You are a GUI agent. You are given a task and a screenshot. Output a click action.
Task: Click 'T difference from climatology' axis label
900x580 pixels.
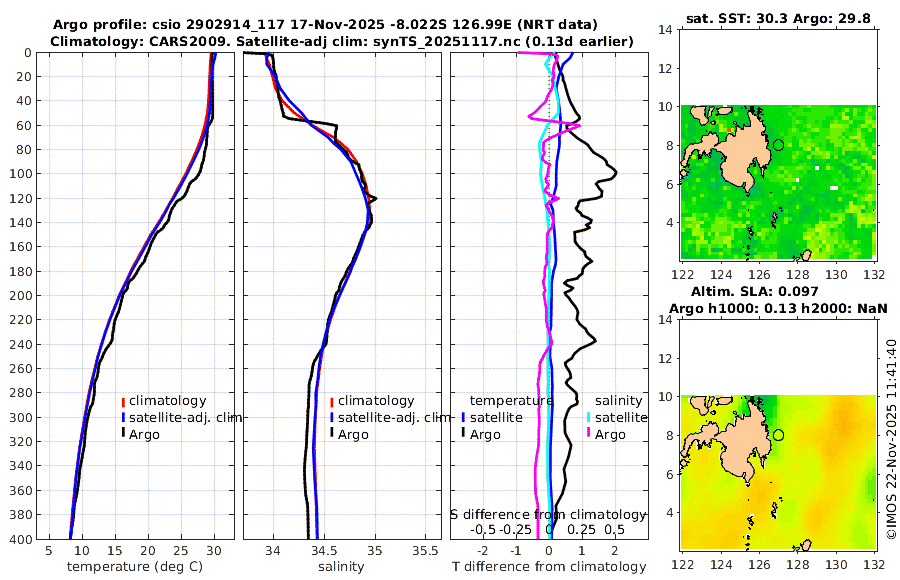pyautogui.click(x=549, y=567)
